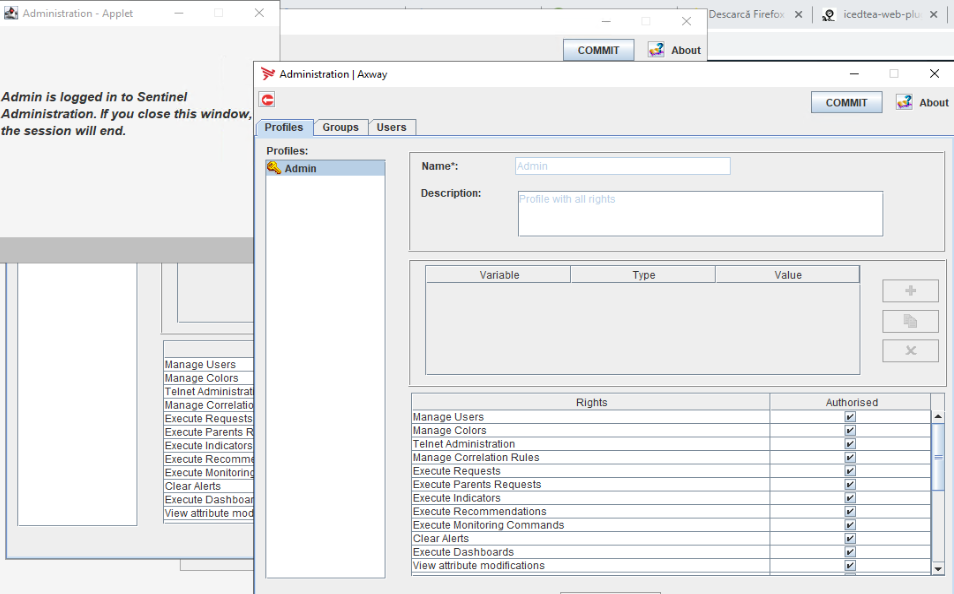Click the Rights column header
The height and width of the screenshot is (594, 954).
[x=591, y=402]
